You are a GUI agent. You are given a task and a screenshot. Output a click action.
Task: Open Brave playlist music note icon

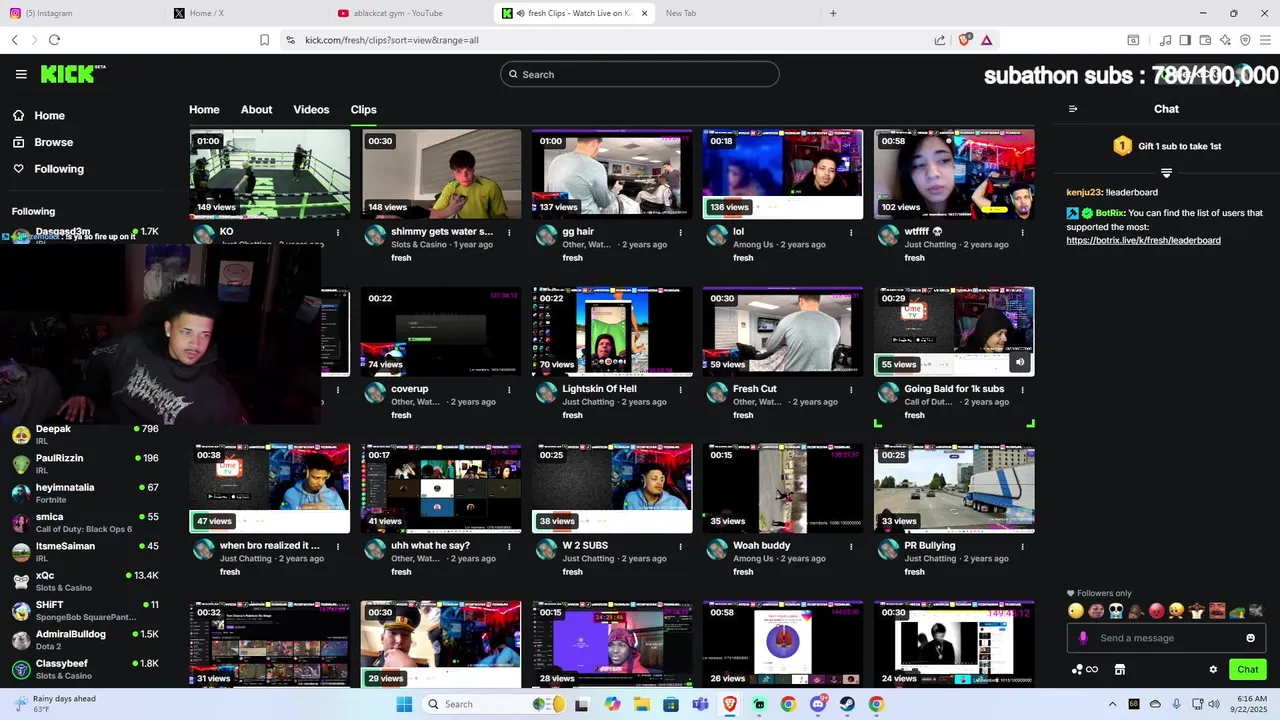click(1165, 40)
